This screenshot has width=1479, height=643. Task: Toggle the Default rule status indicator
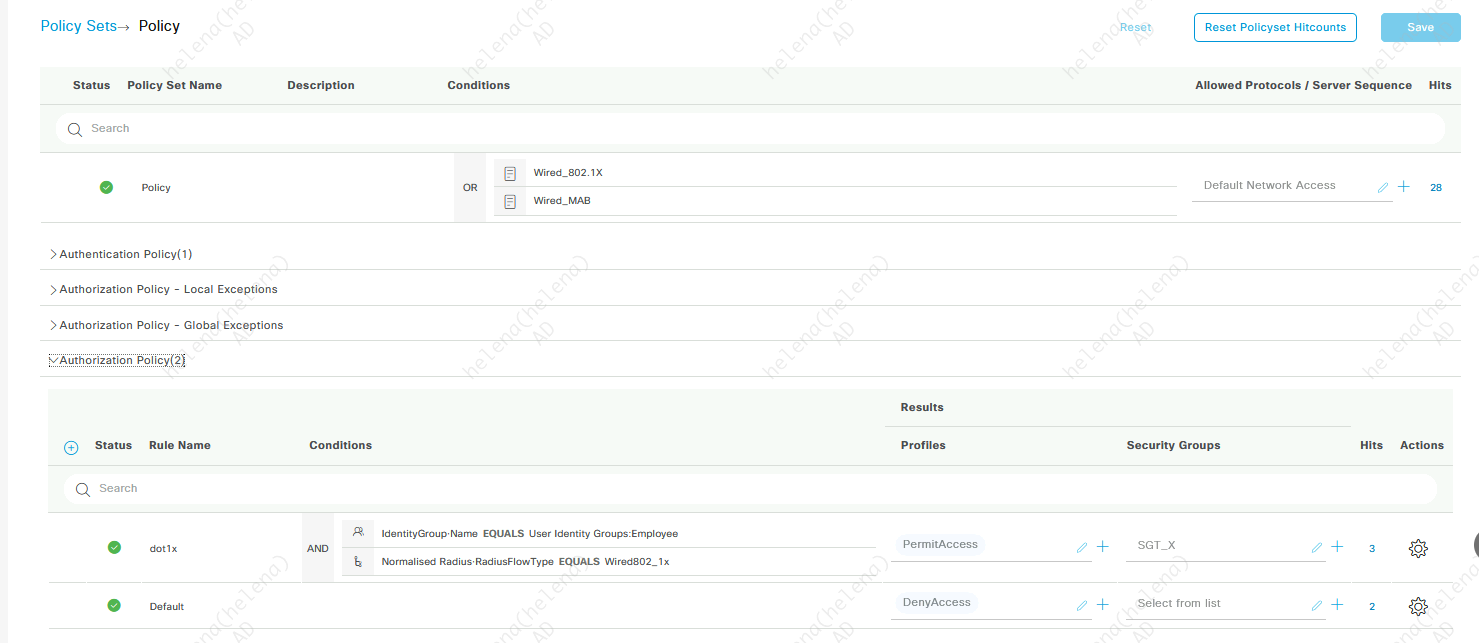click(x=114, y=605)
